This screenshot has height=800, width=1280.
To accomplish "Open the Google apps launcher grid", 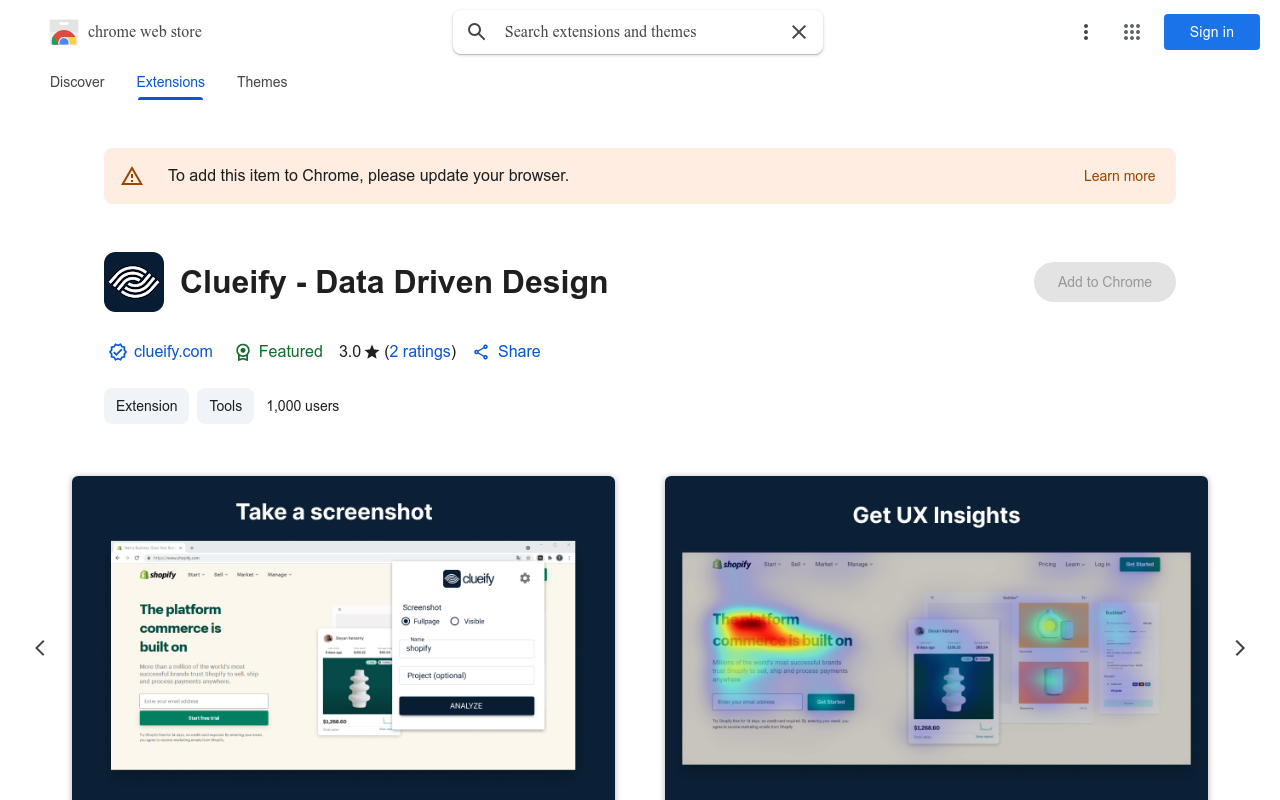I will (1131, 31).
